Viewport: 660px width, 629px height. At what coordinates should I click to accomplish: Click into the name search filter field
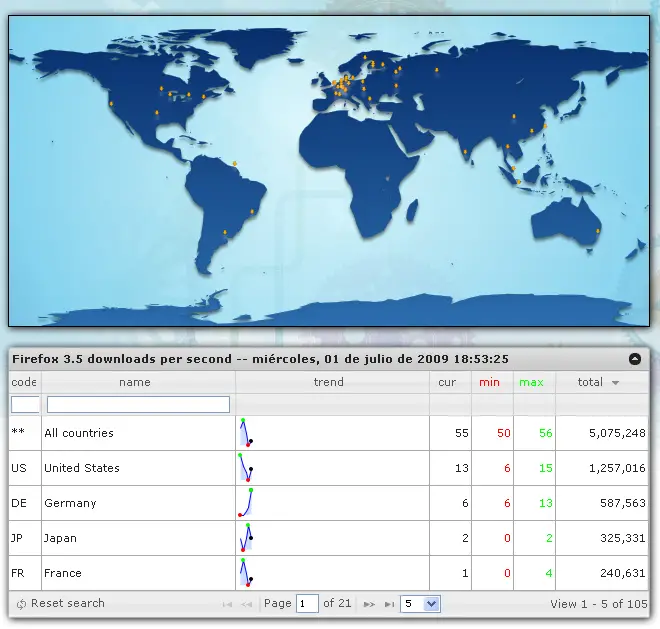click(x=138, y=405)
